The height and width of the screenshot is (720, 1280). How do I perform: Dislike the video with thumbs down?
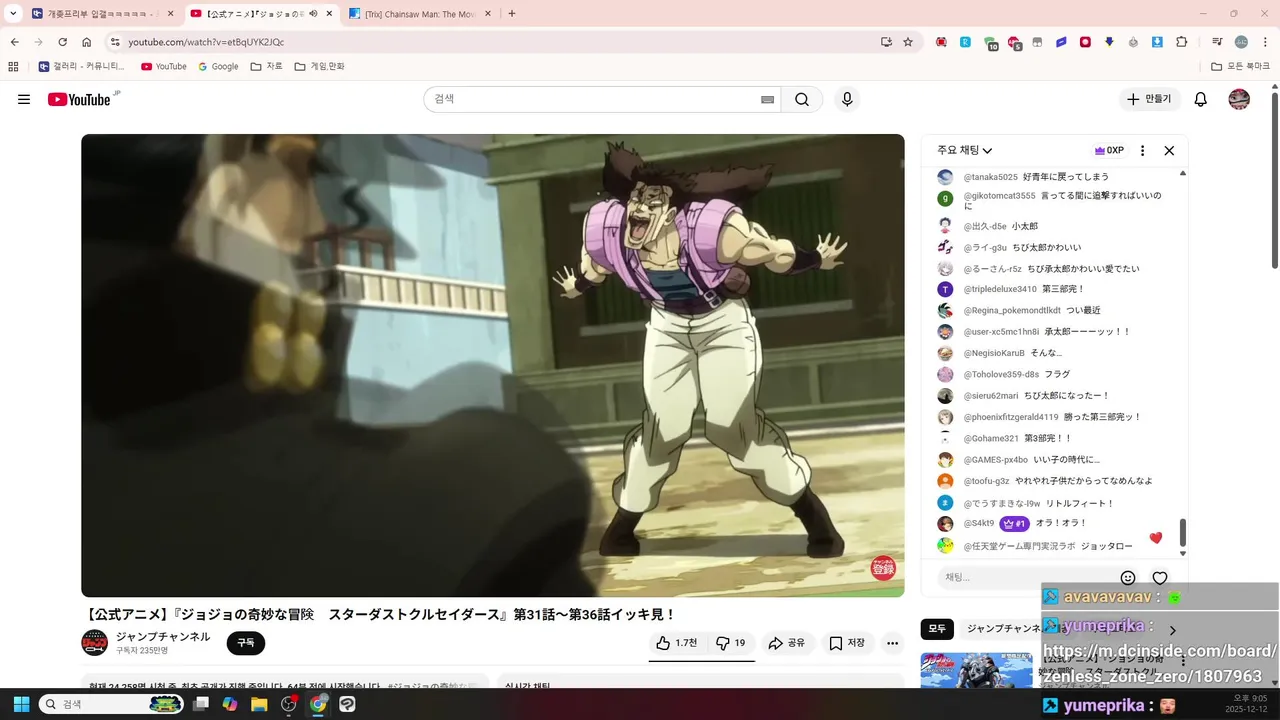point(731,643)
